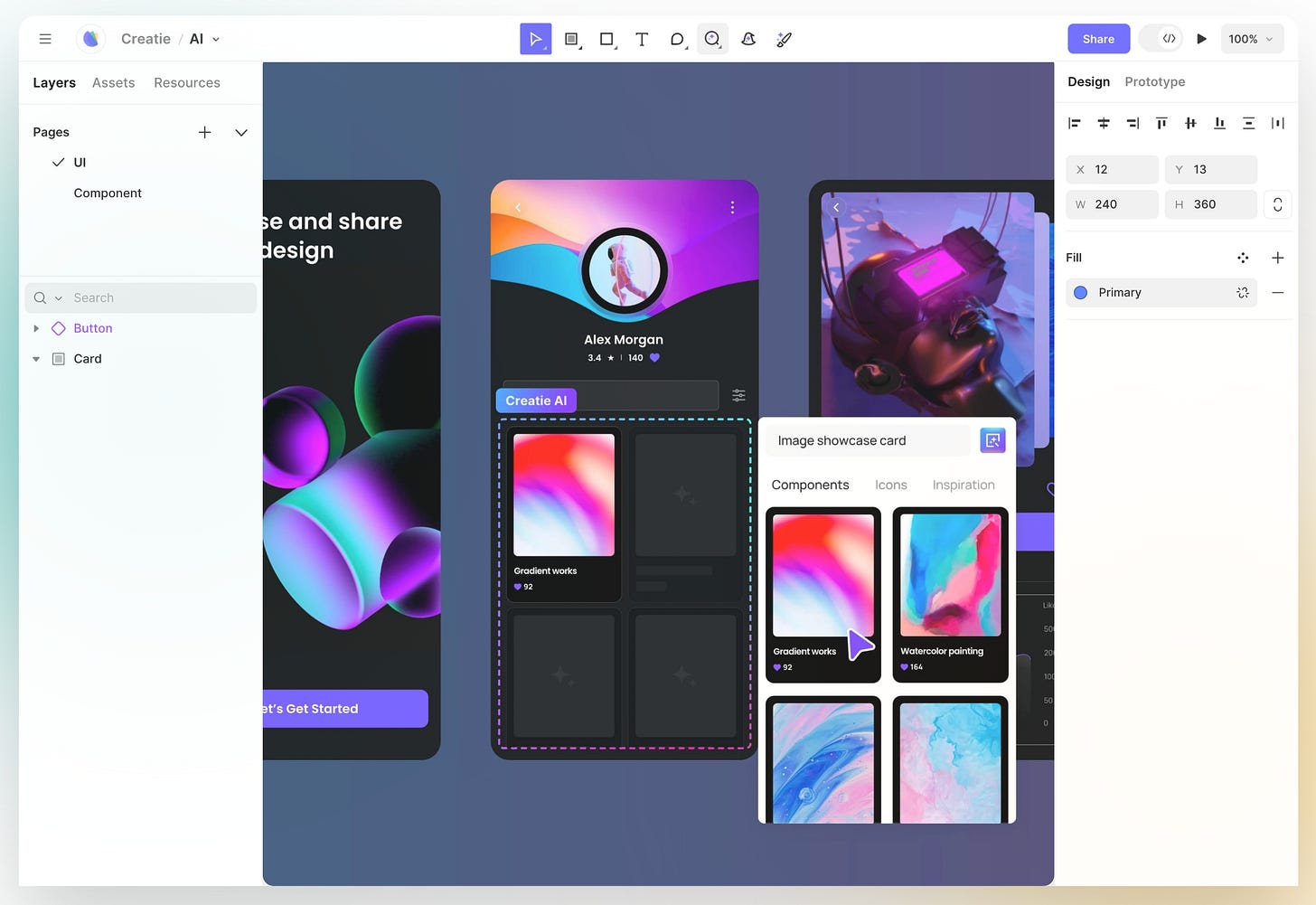1316x905 pixels.
Task: Click the AI image generate button in popup
Action: pos(992,440)
